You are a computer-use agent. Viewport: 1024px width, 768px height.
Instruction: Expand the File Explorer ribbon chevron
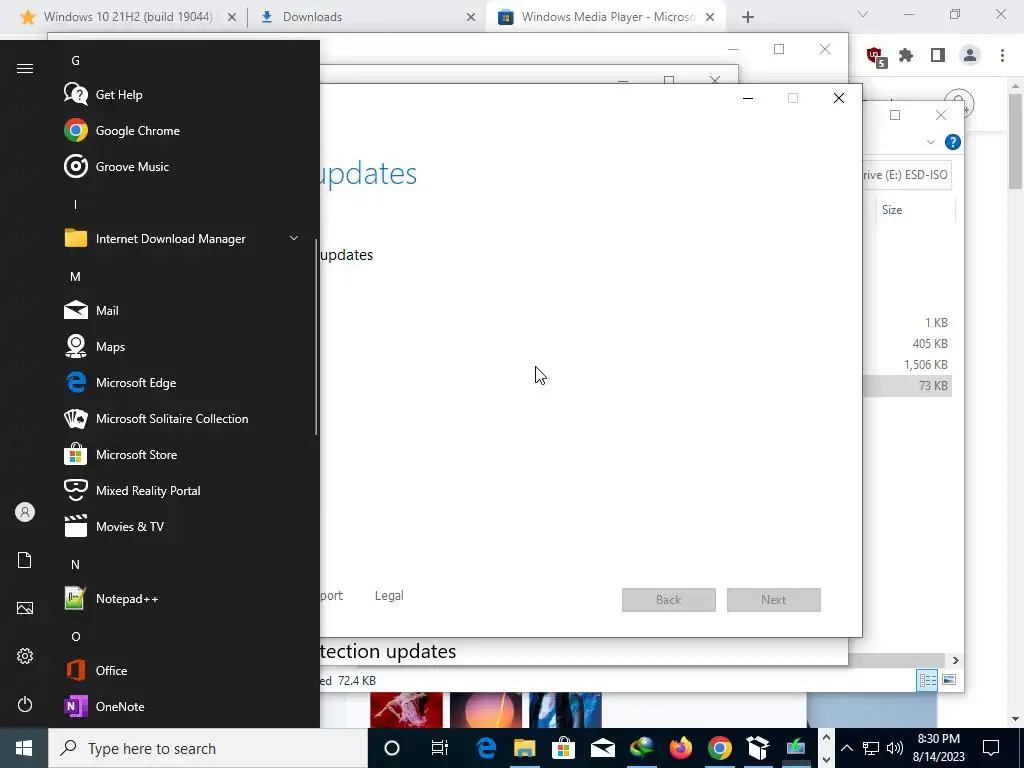[931, 142]
